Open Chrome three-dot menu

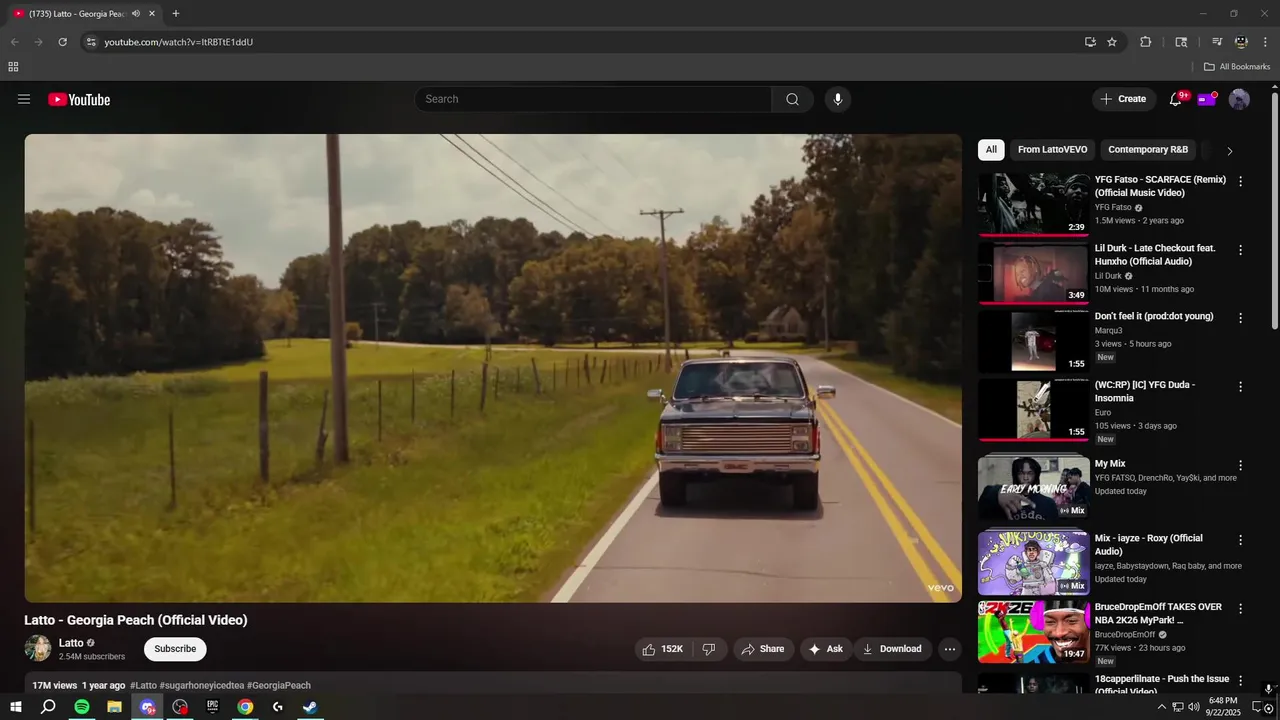point(1265,42)
